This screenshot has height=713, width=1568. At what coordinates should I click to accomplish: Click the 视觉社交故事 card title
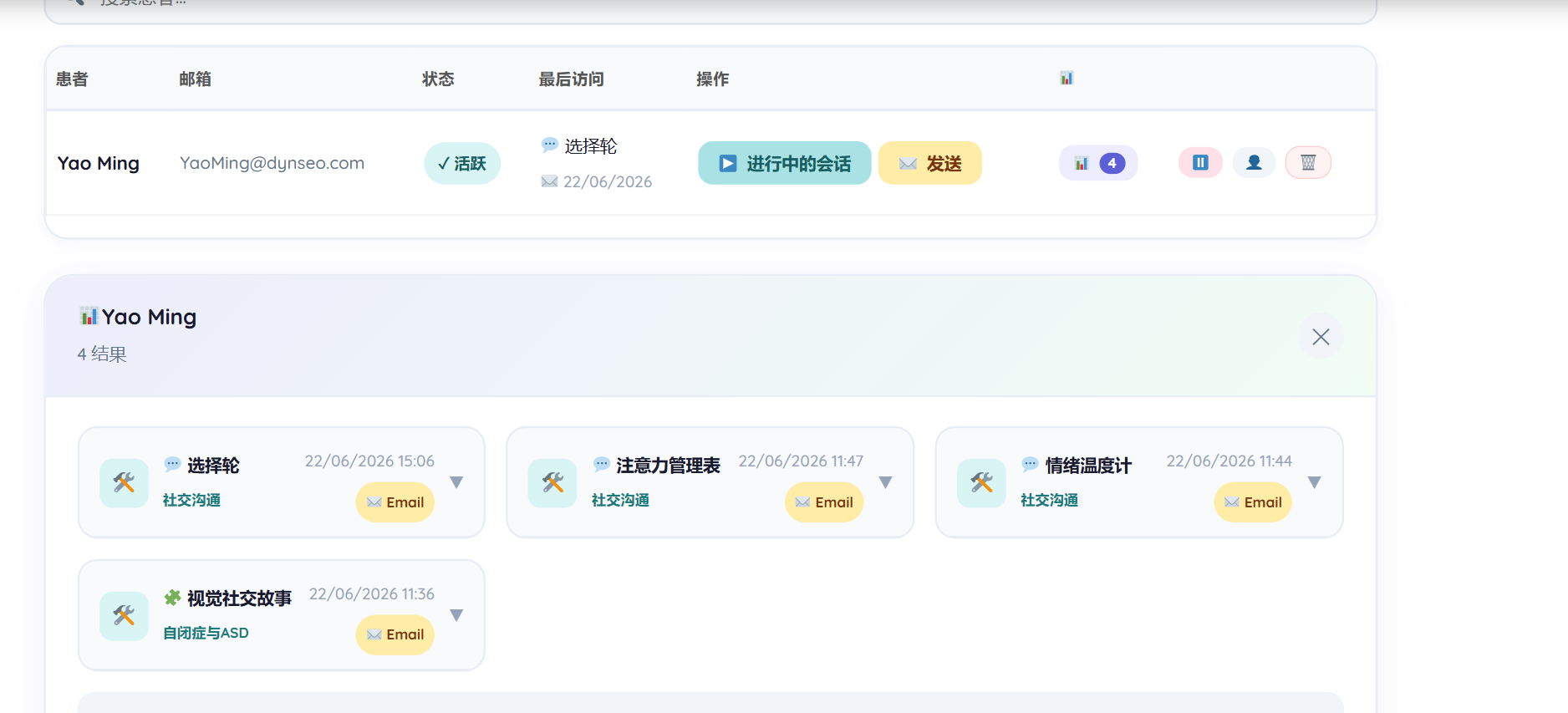click(x=239, y=598)
